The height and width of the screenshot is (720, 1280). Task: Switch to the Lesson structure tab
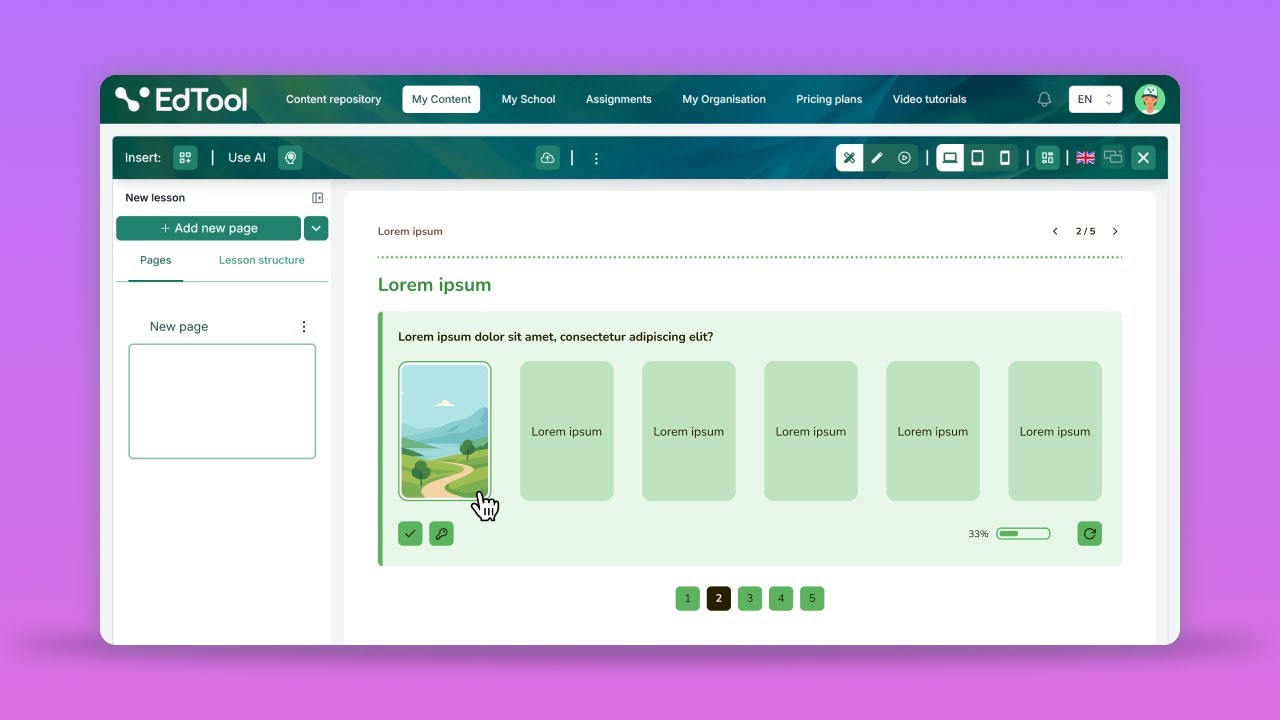(x=261, y=261)
